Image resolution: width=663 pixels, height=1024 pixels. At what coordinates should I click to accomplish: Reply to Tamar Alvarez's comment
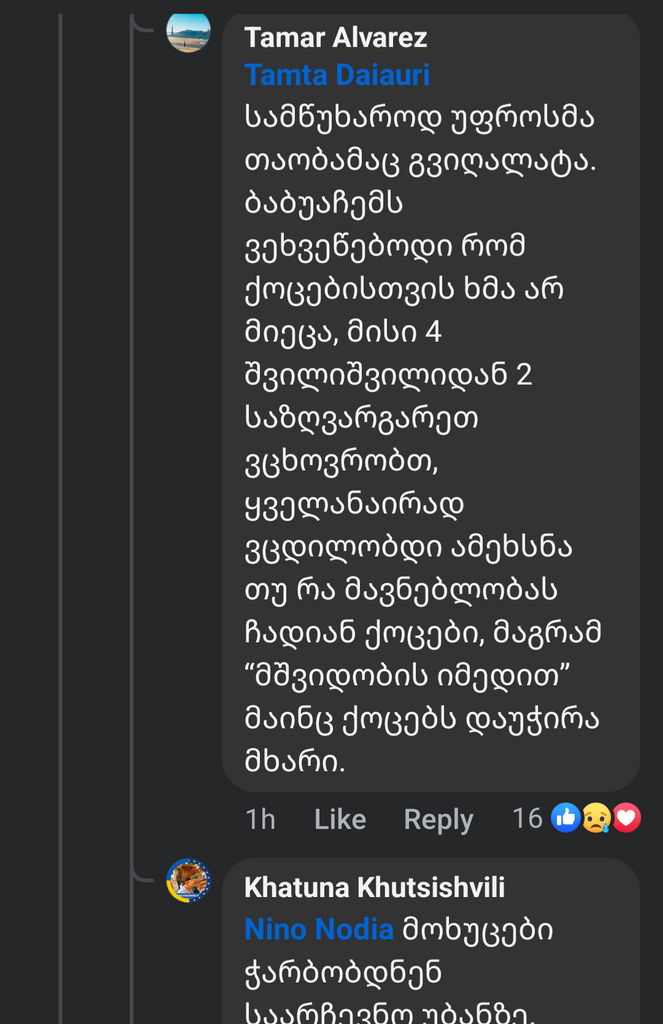(438, 819)
